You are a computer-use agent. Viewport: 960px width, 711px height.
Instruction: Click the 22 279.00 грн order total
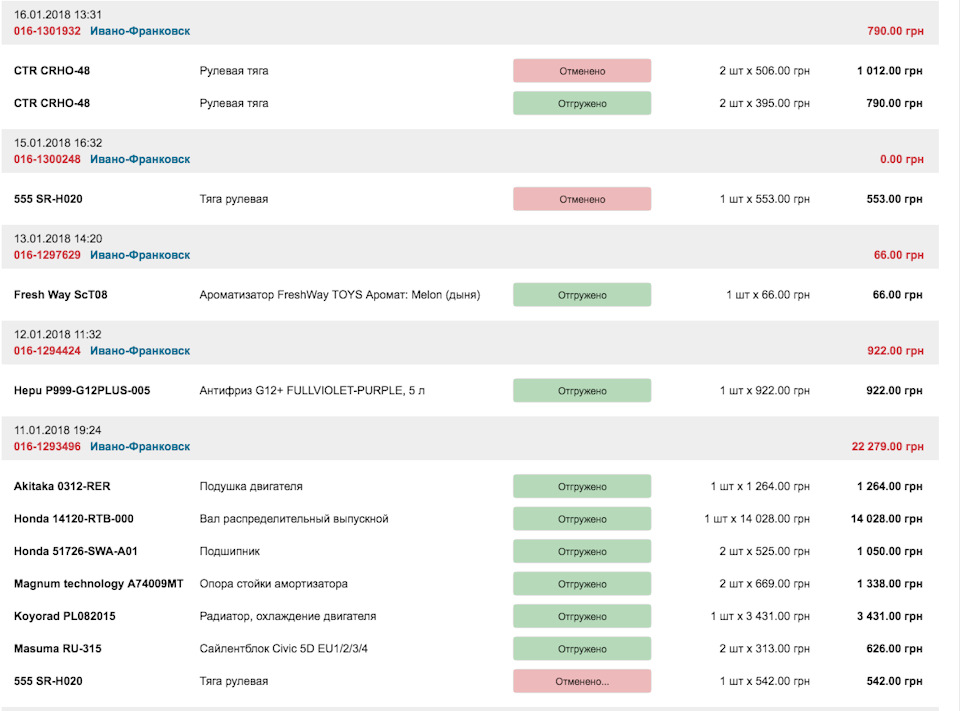(x=887, y=447)
